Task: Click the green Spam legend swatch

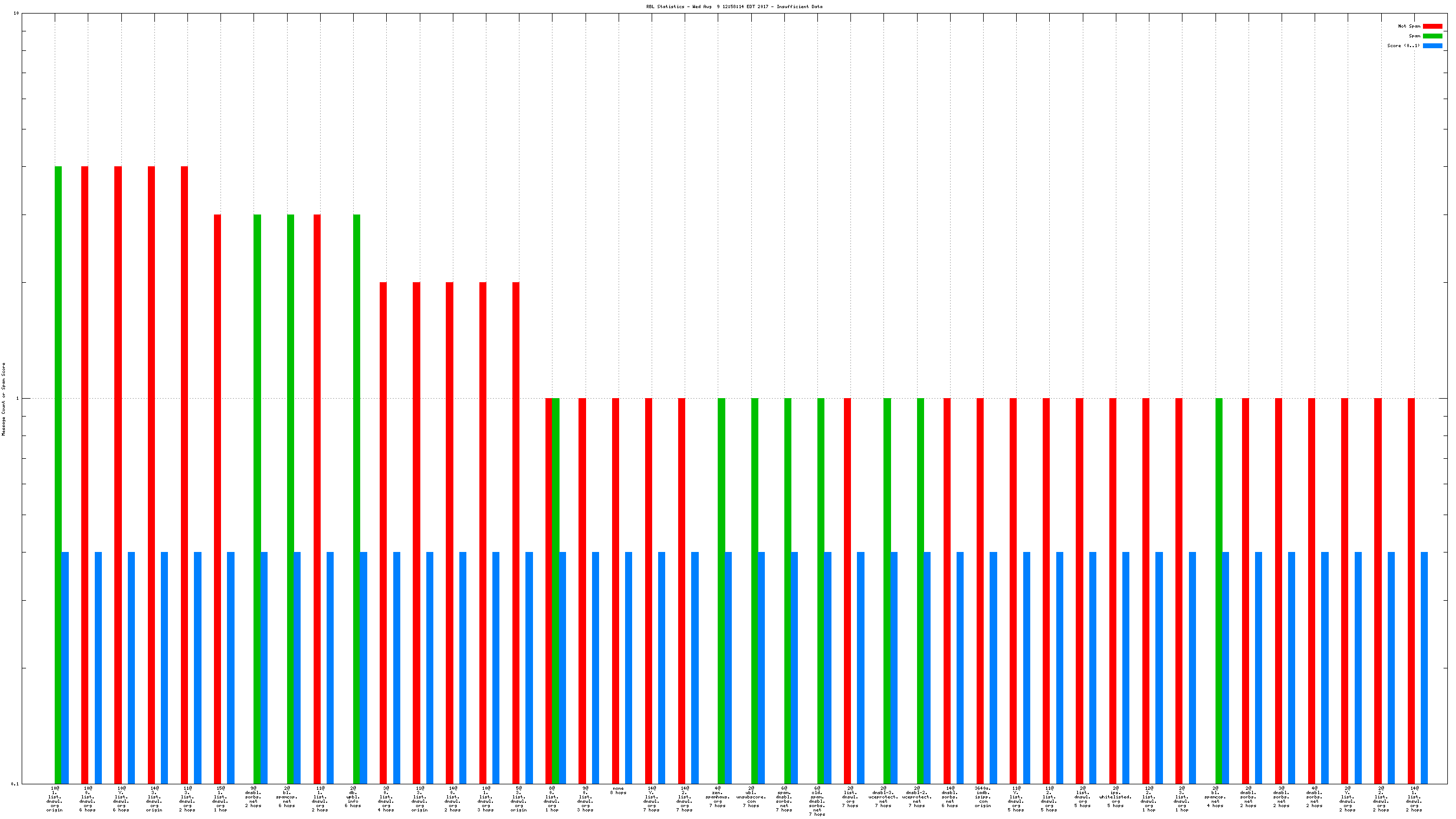Action: 1432,36
